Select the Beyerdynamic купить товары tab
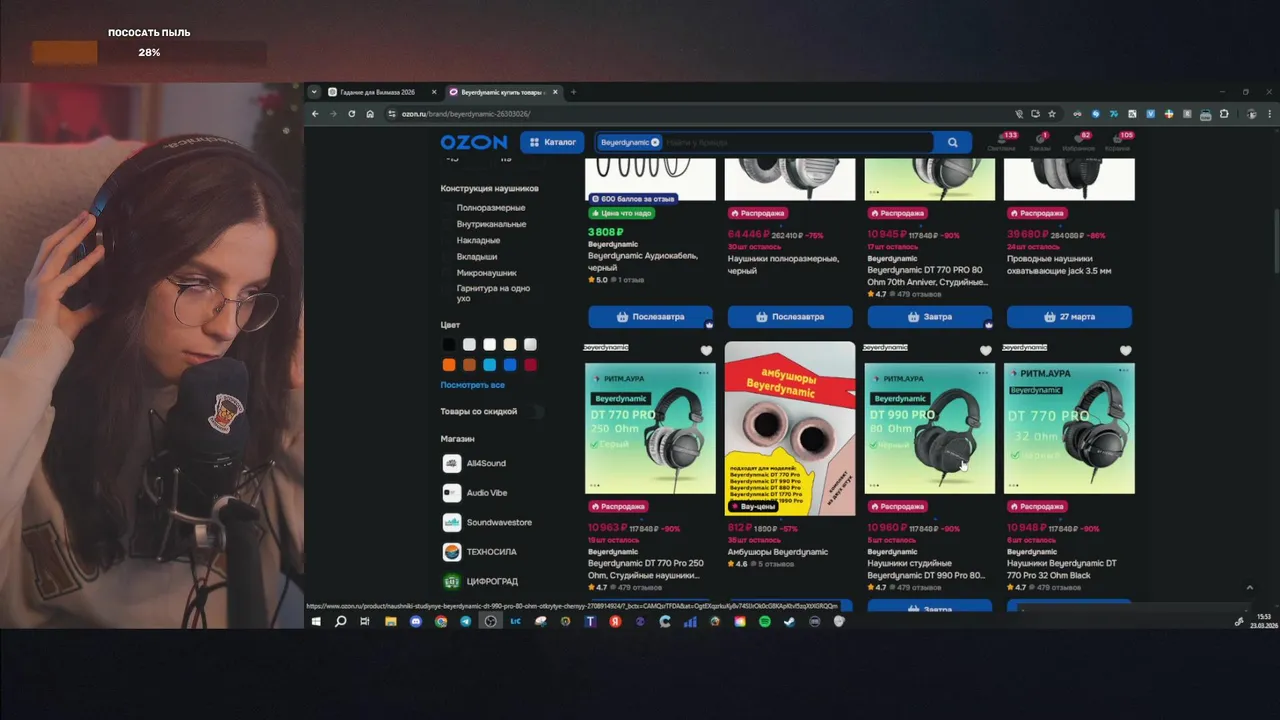The width and height of the screenshot is (1280, 720). (x=503, y=92)
